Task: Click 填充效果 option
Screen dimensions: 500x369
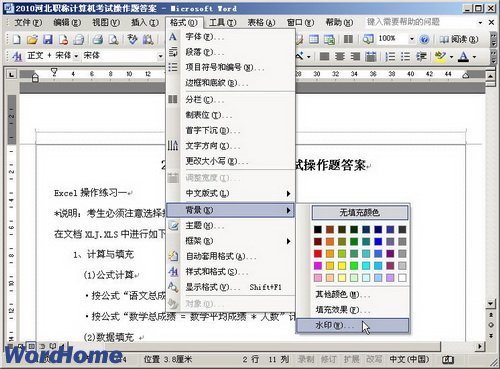Action: pyautogui.click(x=352, y=310)
